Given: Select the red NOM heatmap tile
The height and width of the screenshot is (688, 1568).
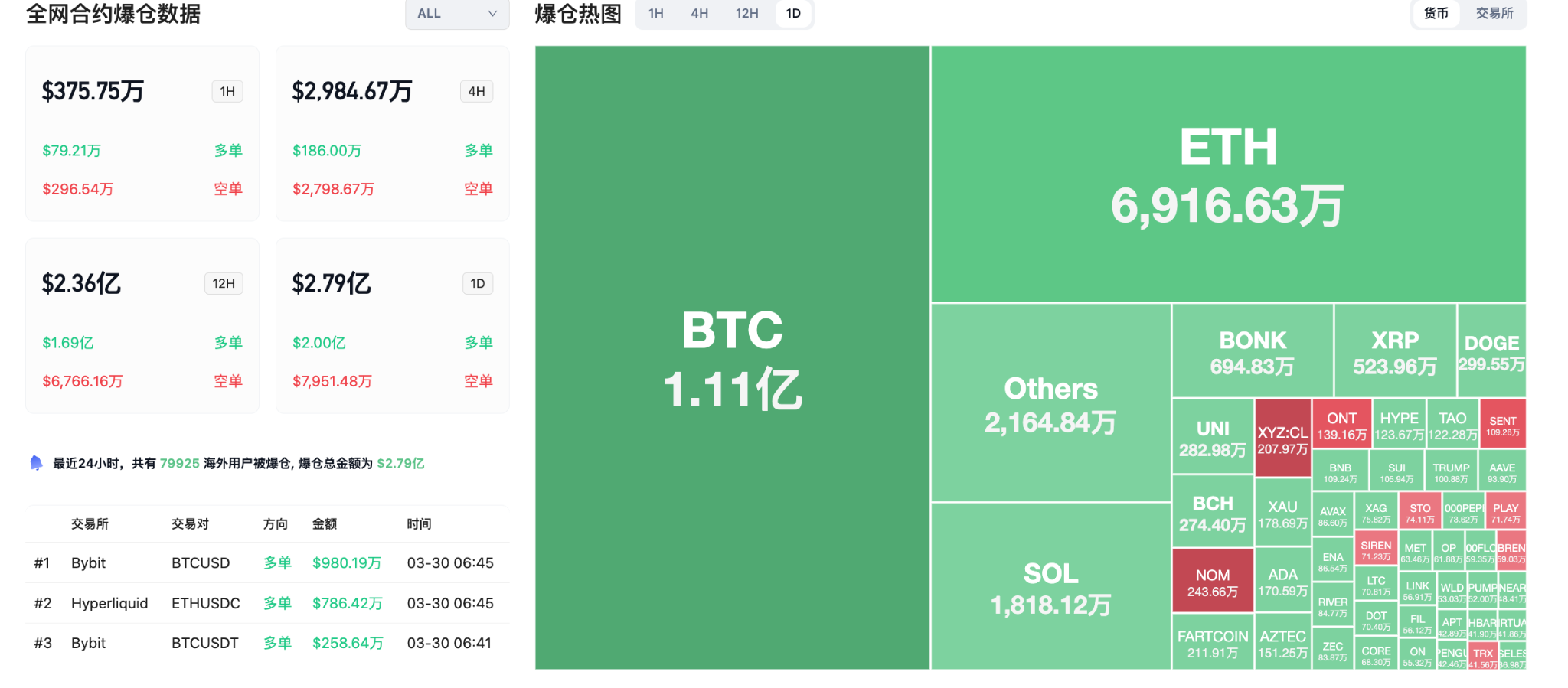Looking at the screenshot, I should click(1213, 582).
